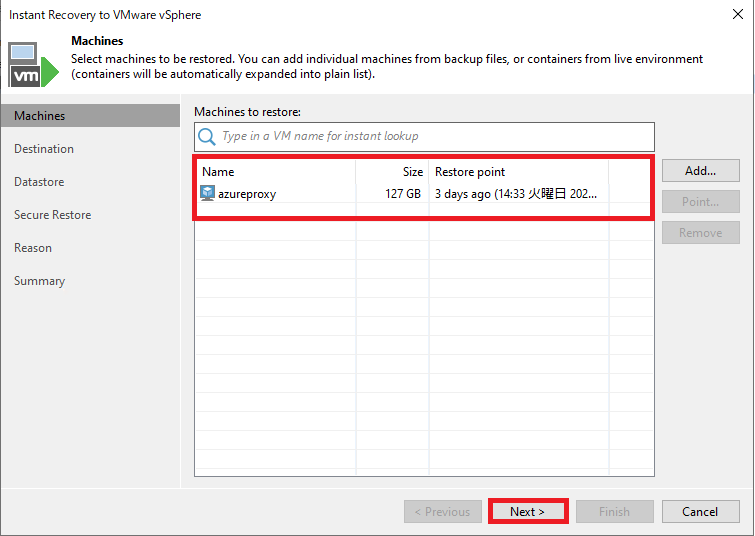The image size is (755, 536).
Task: Sort by the Restore point column header
Action: pyautogui.click(x=519, y=172)
